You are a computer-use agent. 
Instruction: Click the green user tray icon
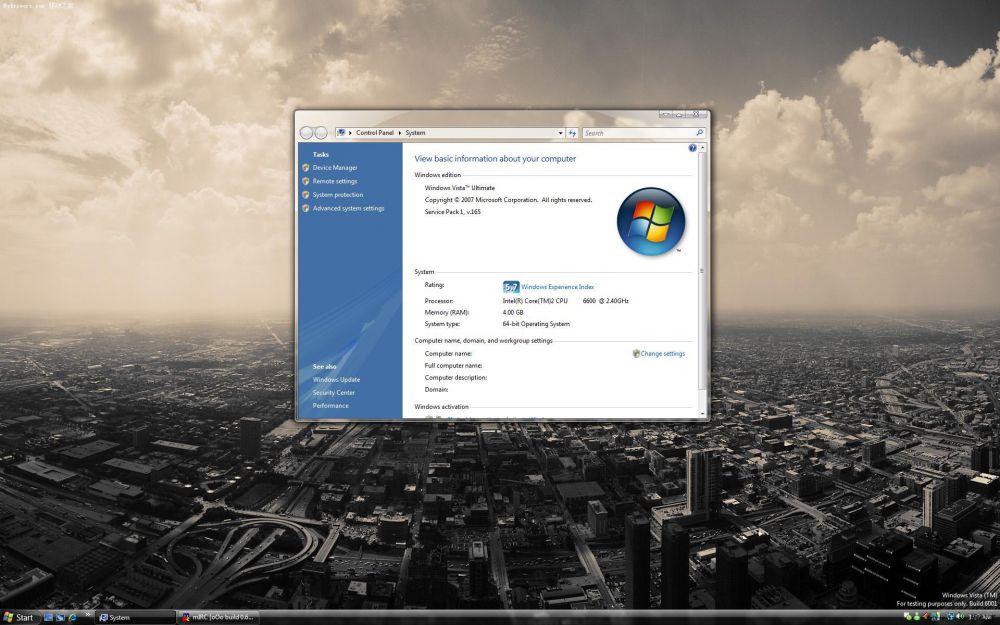pyautogui.click(x=916, y=616)
